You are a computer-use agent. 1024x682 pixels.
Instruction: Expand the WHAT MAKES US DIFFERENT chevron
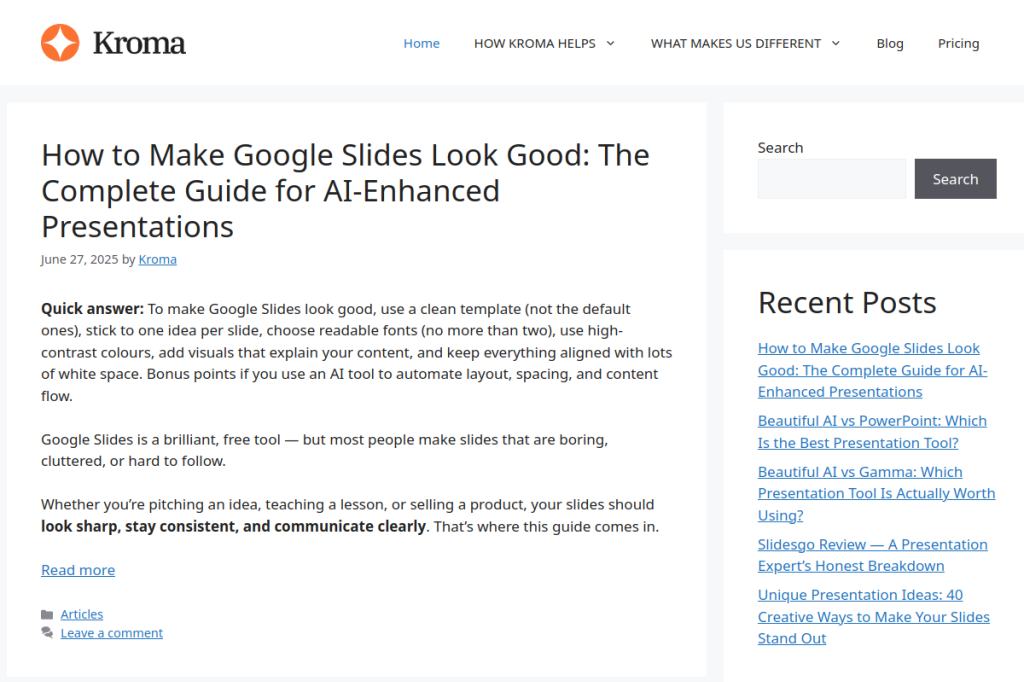(836, 43)
